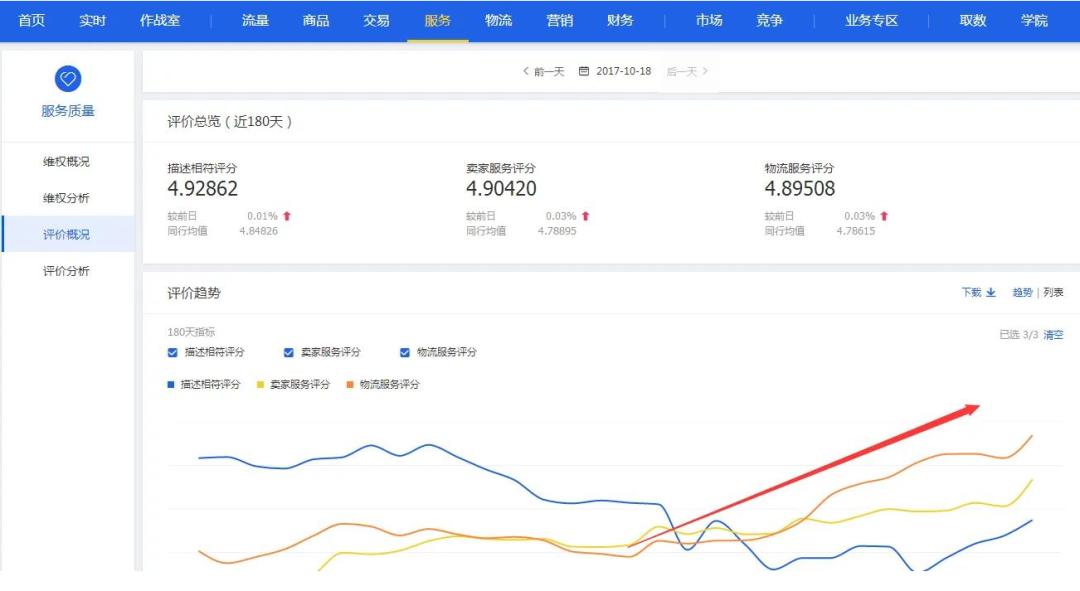1080x591 pixels.
Task: Open the 竞争 menu in top bar
Action: 769,19
